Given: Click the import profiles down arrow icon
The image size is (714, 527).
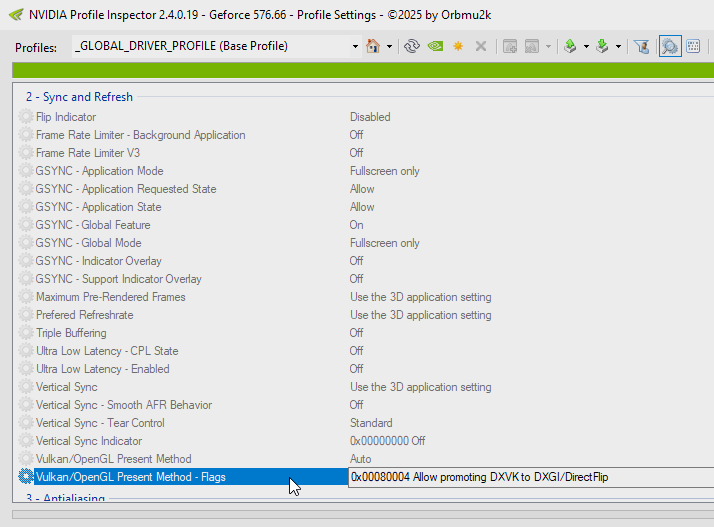Looking at the screenshot, I should pos(602,47).
